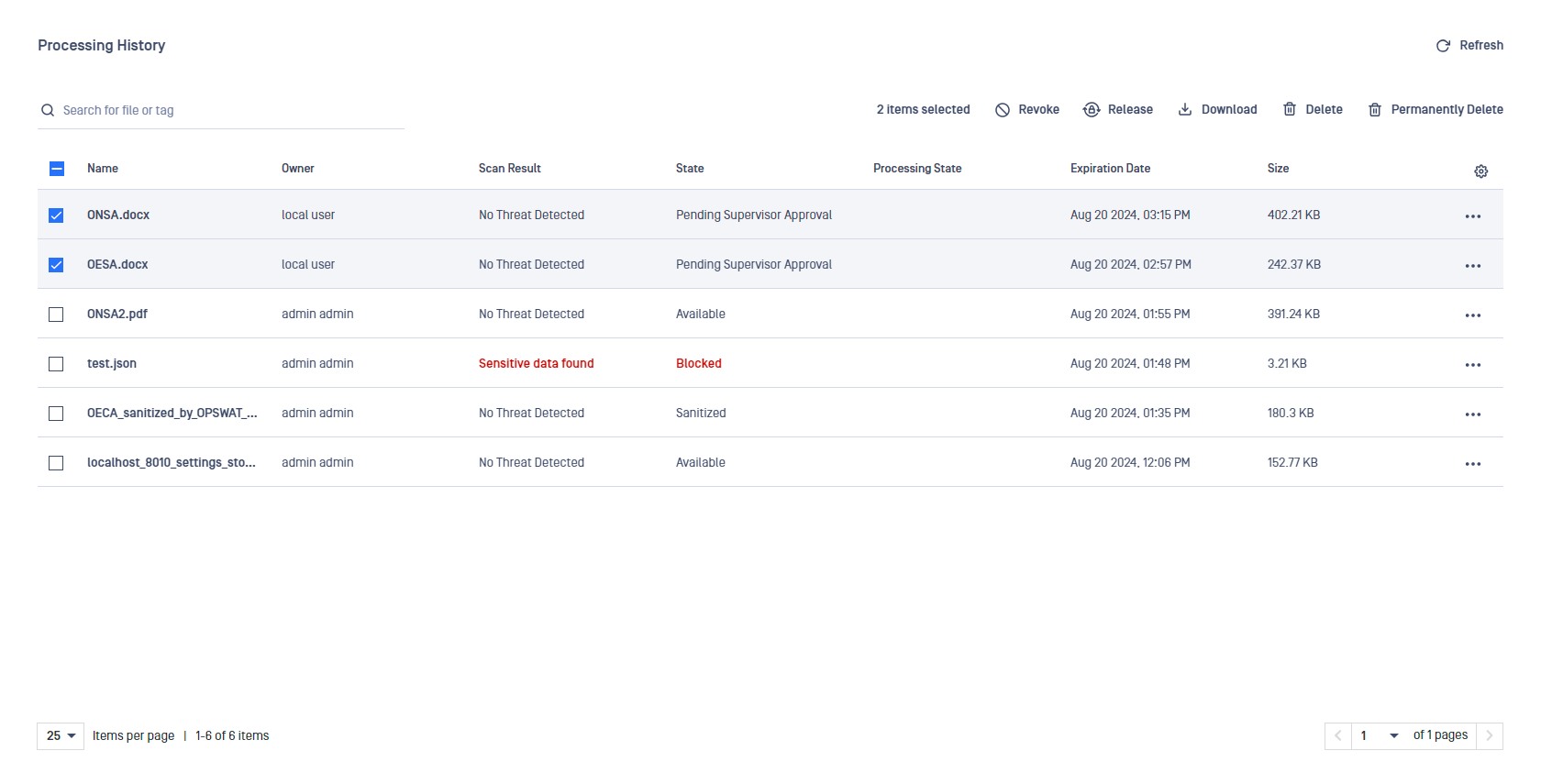Go to the next page arrow

(1489, 736)
